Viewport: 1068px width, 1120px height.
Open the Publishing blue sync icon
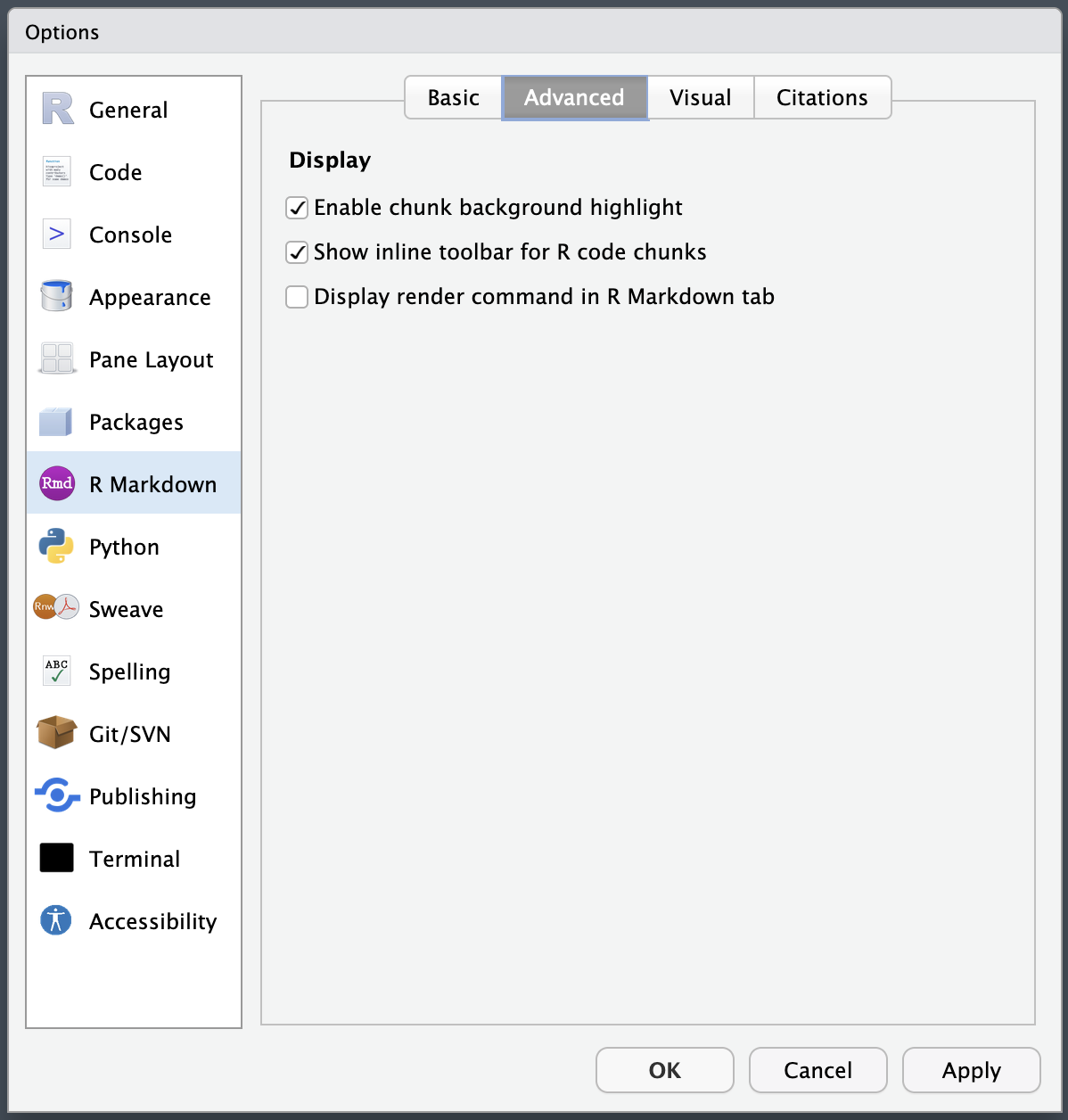point(57,795)
